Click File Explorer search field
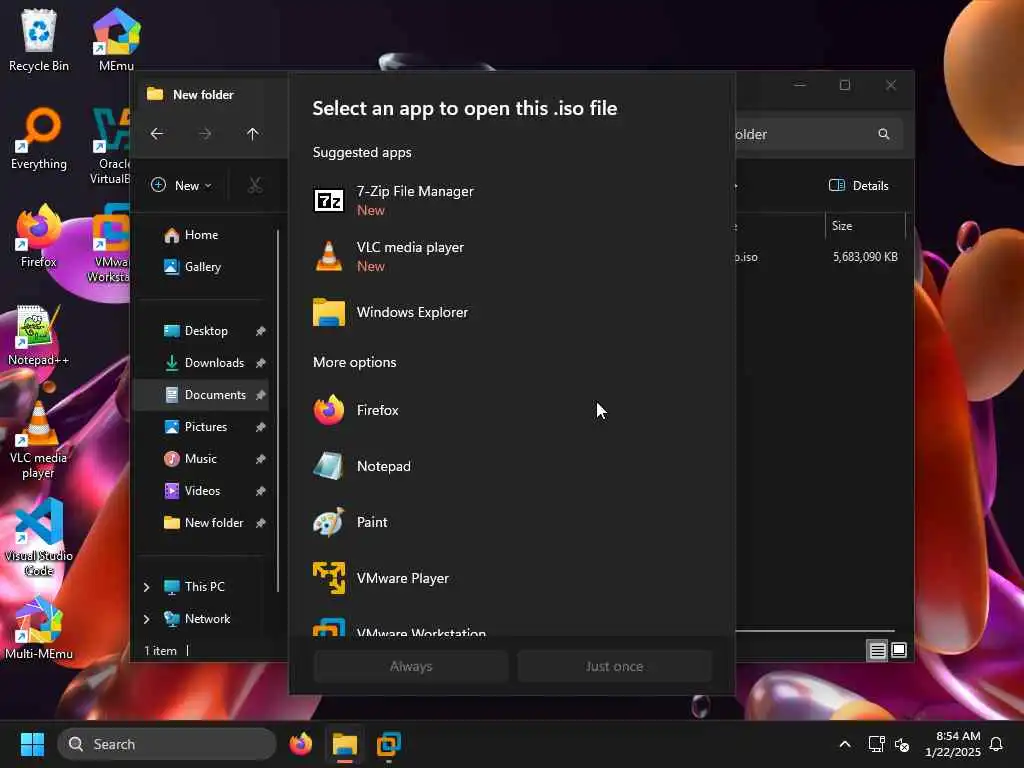This screenshot has width=1024, height=768. coord(819,135)
